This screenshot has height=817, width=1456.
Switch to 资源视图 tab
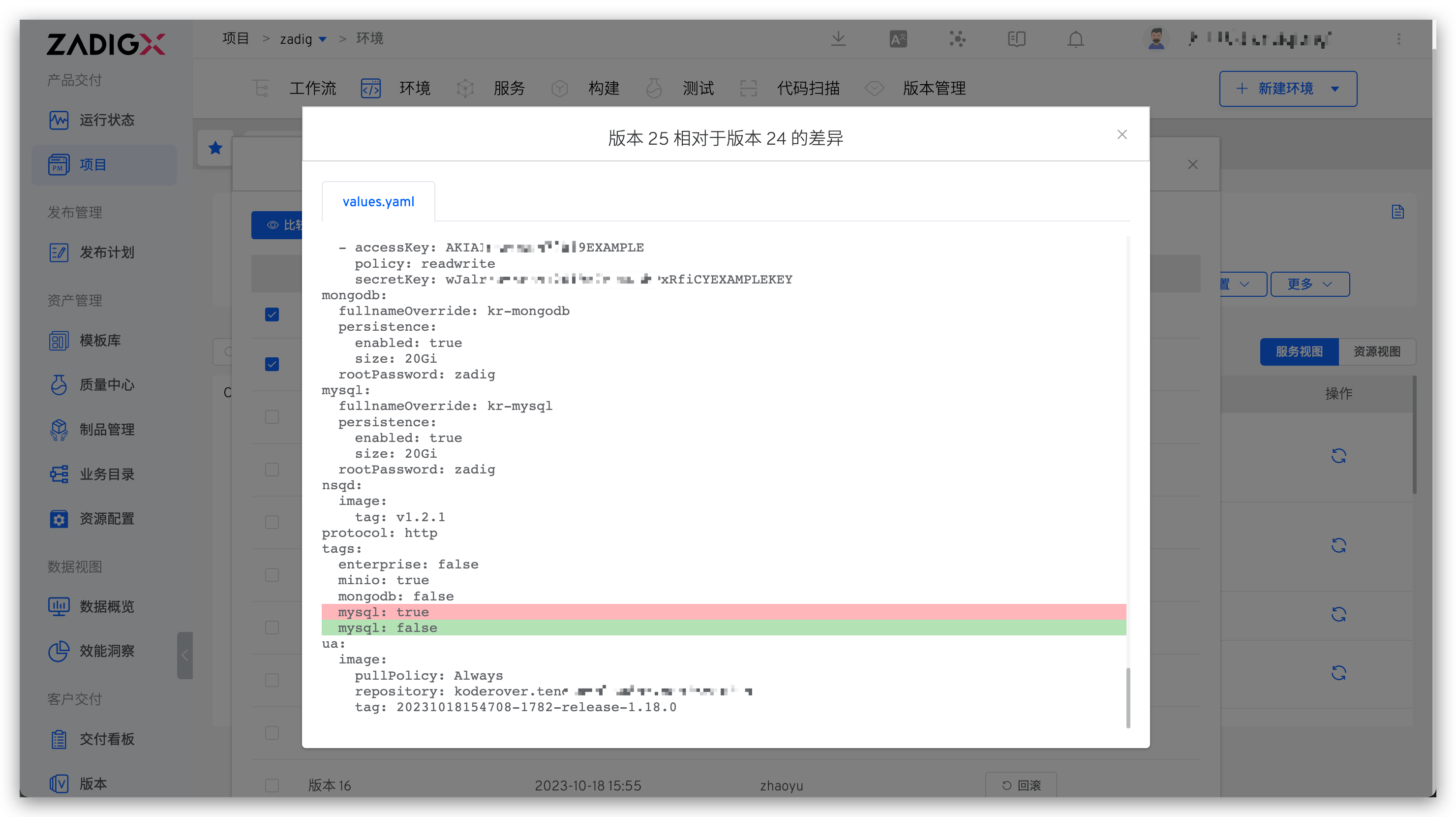point(1376,352)
